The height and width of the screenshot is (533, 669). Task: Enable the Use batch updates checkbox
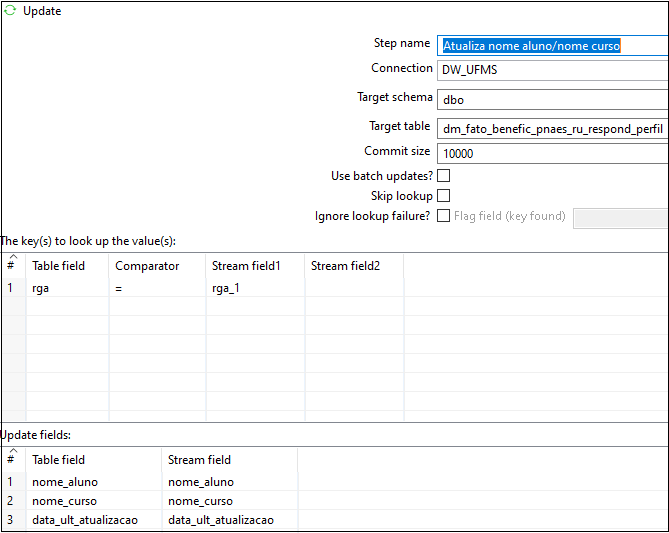pyautogui.click(x=443, y=176)
